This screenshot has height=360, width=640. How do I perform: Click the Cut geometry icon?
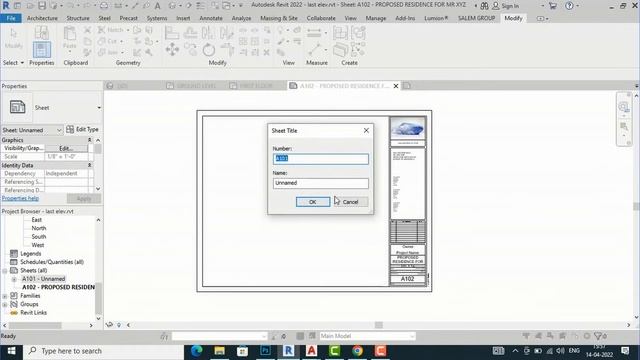(102, 41)
